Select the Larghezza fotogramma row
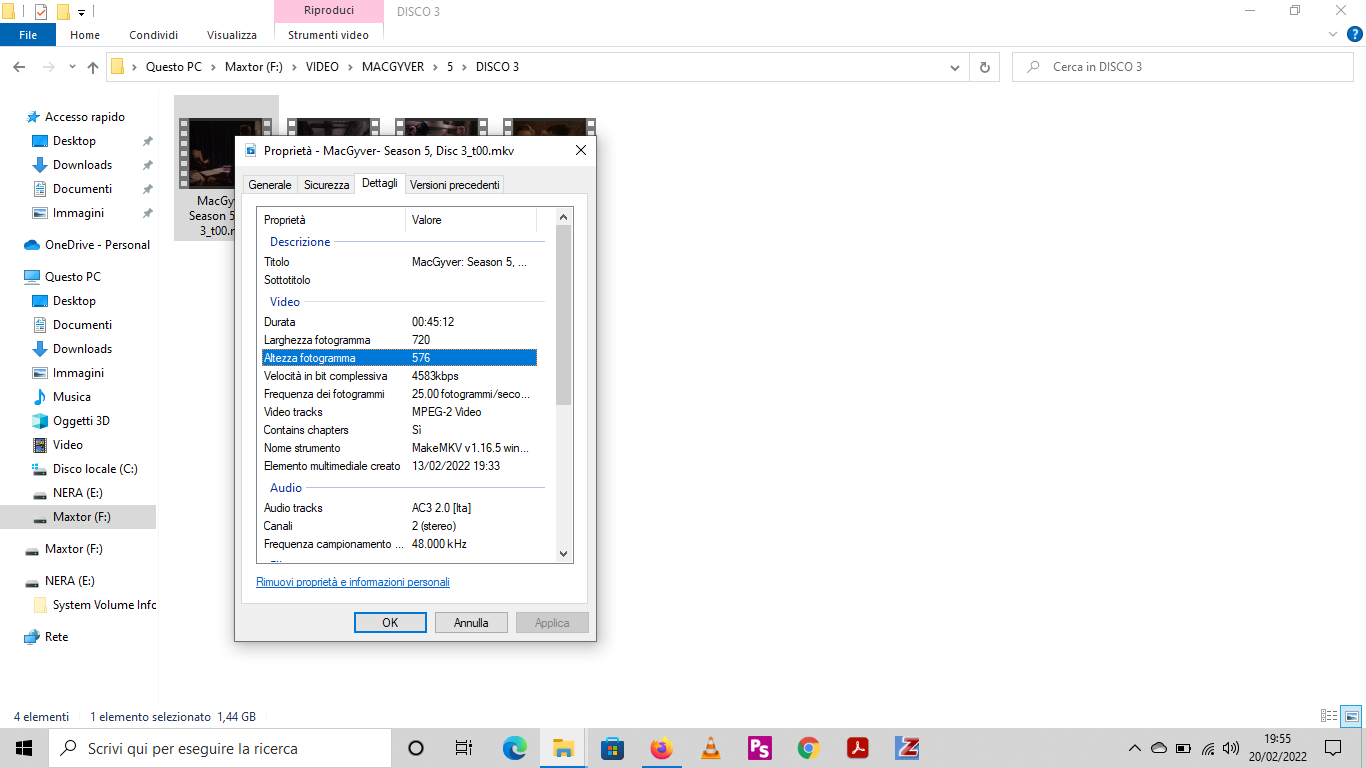This screenshot has height=768, width=1366. [x=399, y=340]
